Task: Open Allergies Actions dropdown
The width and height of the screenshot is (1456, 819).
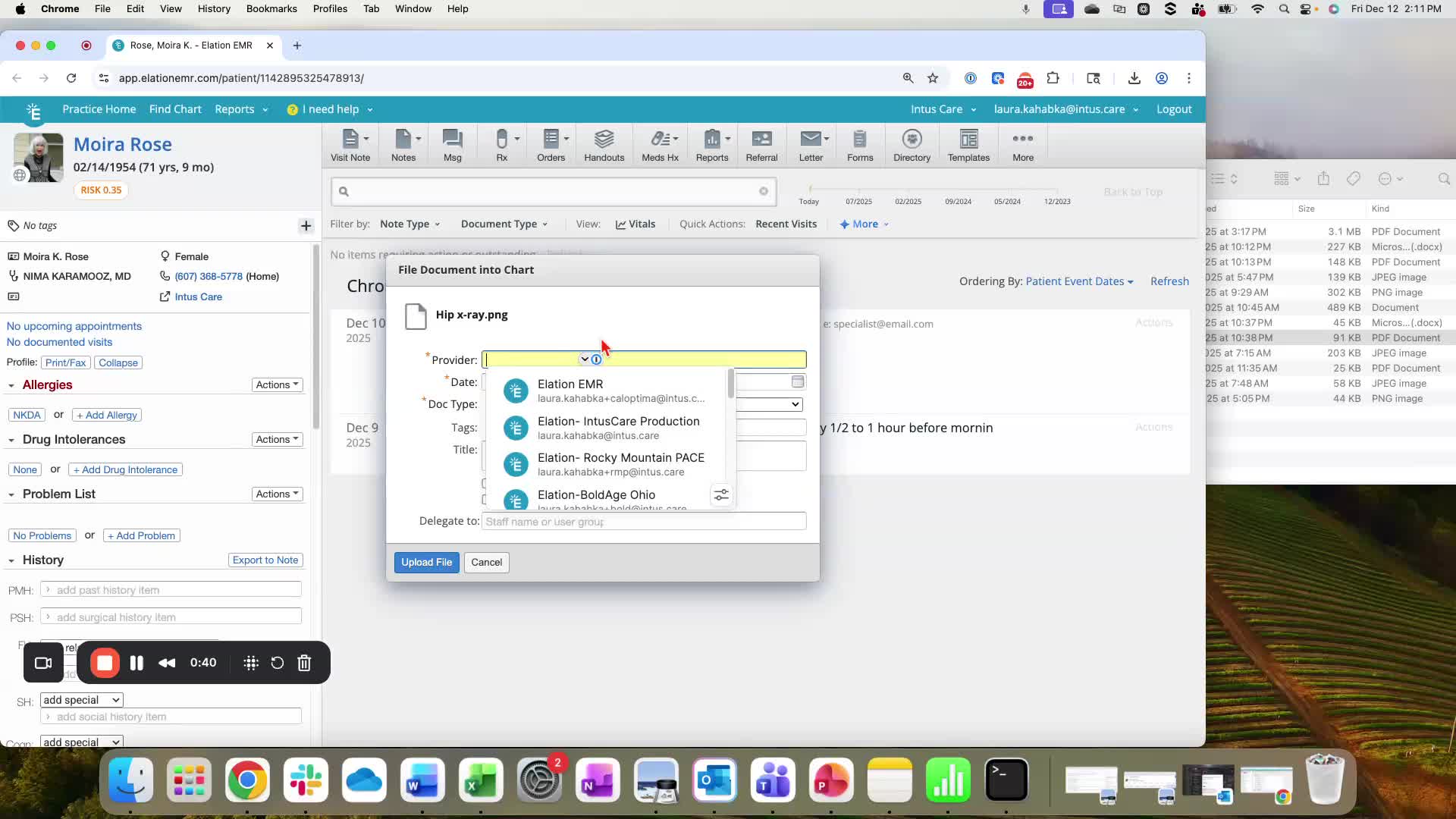Action: point(278,384)
